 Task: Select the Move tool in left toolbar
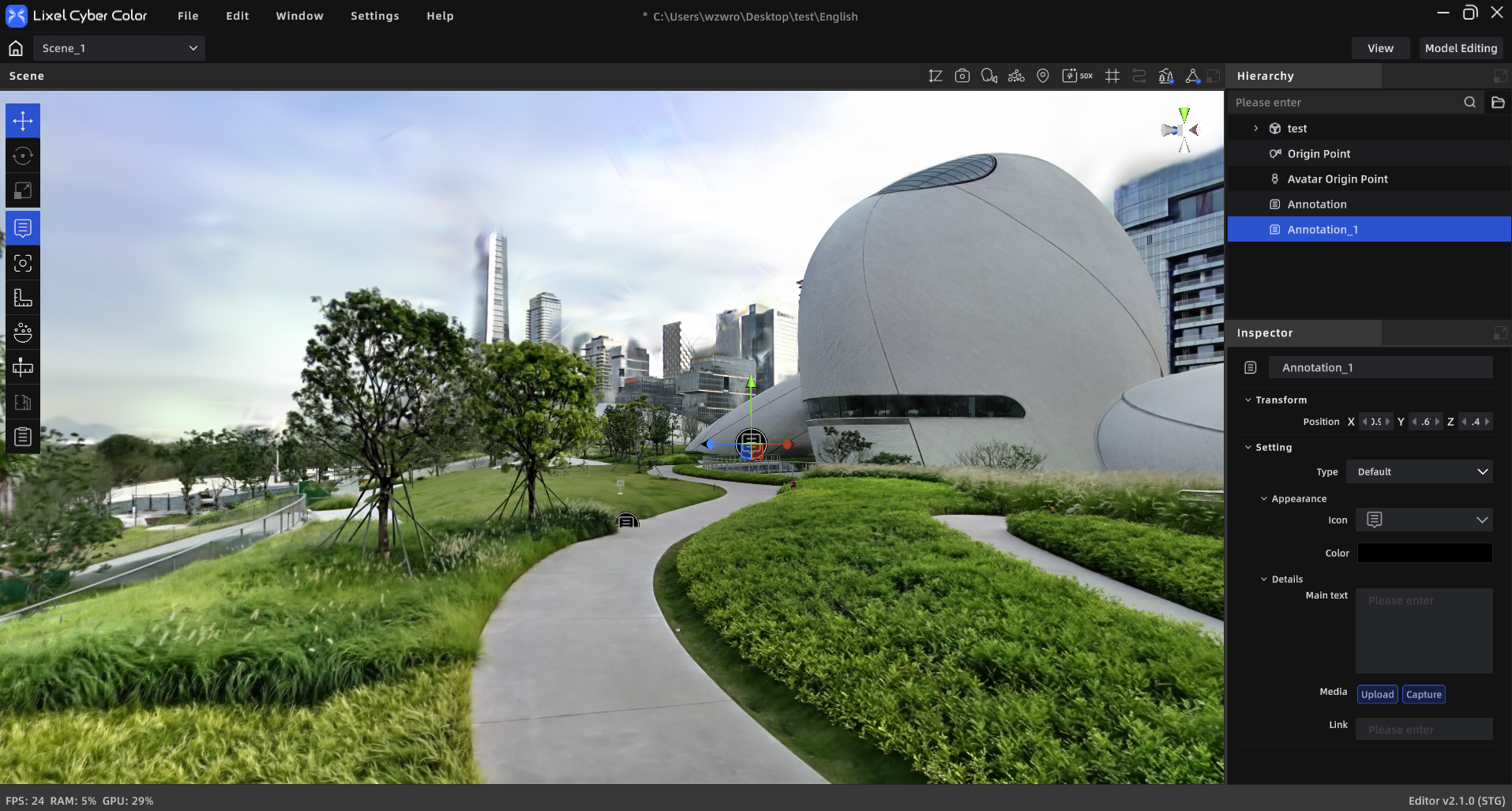click(23, 121)
